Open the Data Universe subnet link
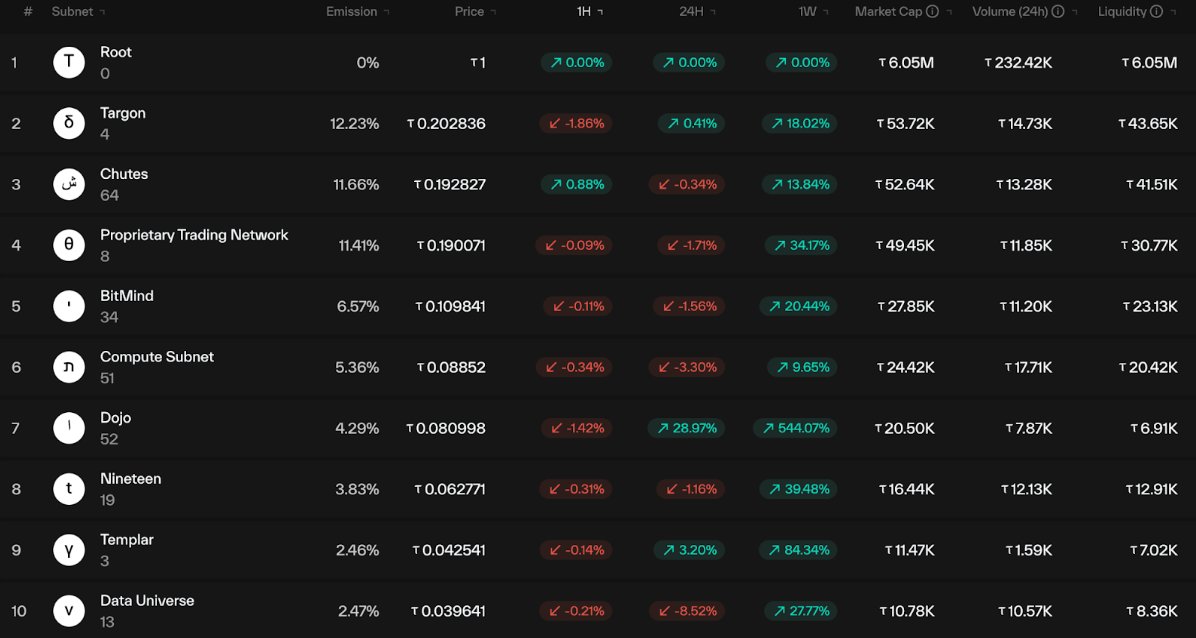The height and width of the screenshot is (638, 1196). [x=147, y=601]
